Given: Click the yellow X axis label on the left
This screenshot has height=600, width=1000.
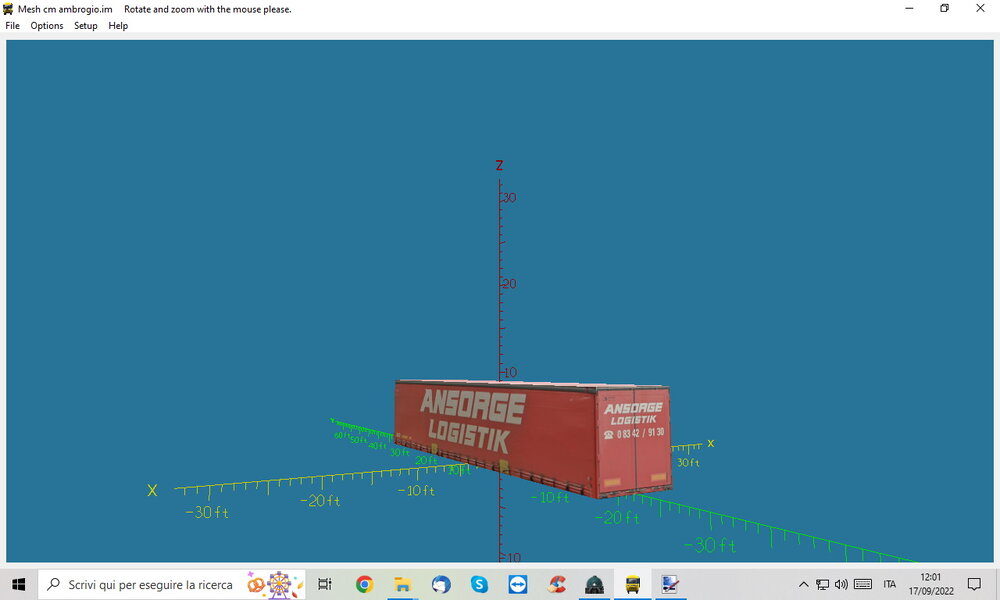Looking at the screenshot, I should [x=152, y=490].
